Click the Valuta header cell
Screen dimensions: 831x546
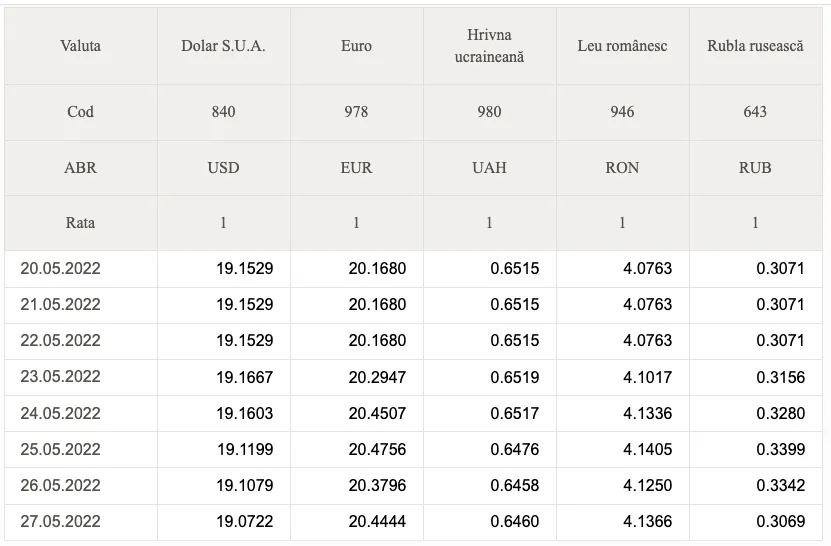(81, 46)
